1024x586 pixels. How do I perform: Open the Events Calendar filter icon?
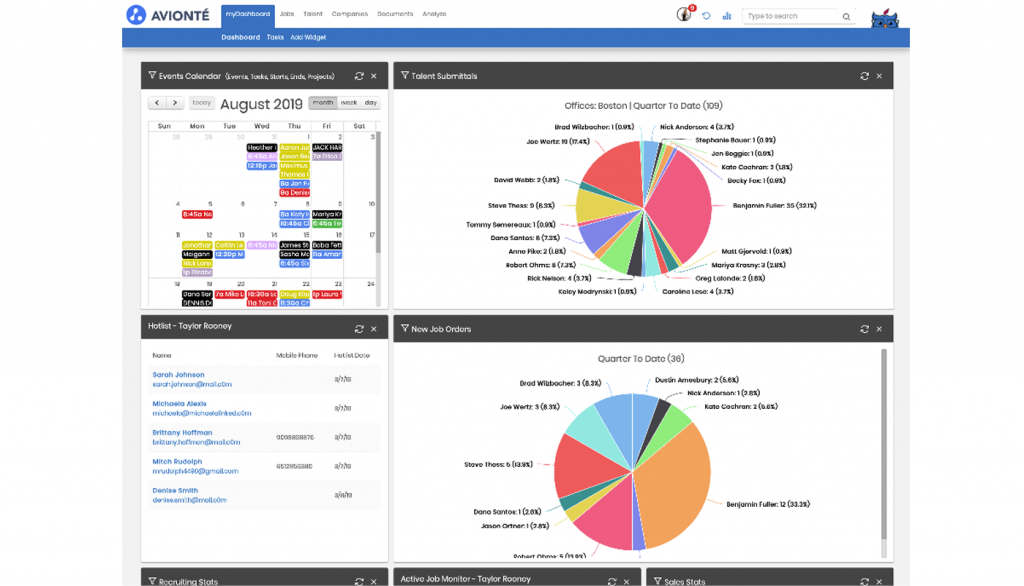pos(152,76)
